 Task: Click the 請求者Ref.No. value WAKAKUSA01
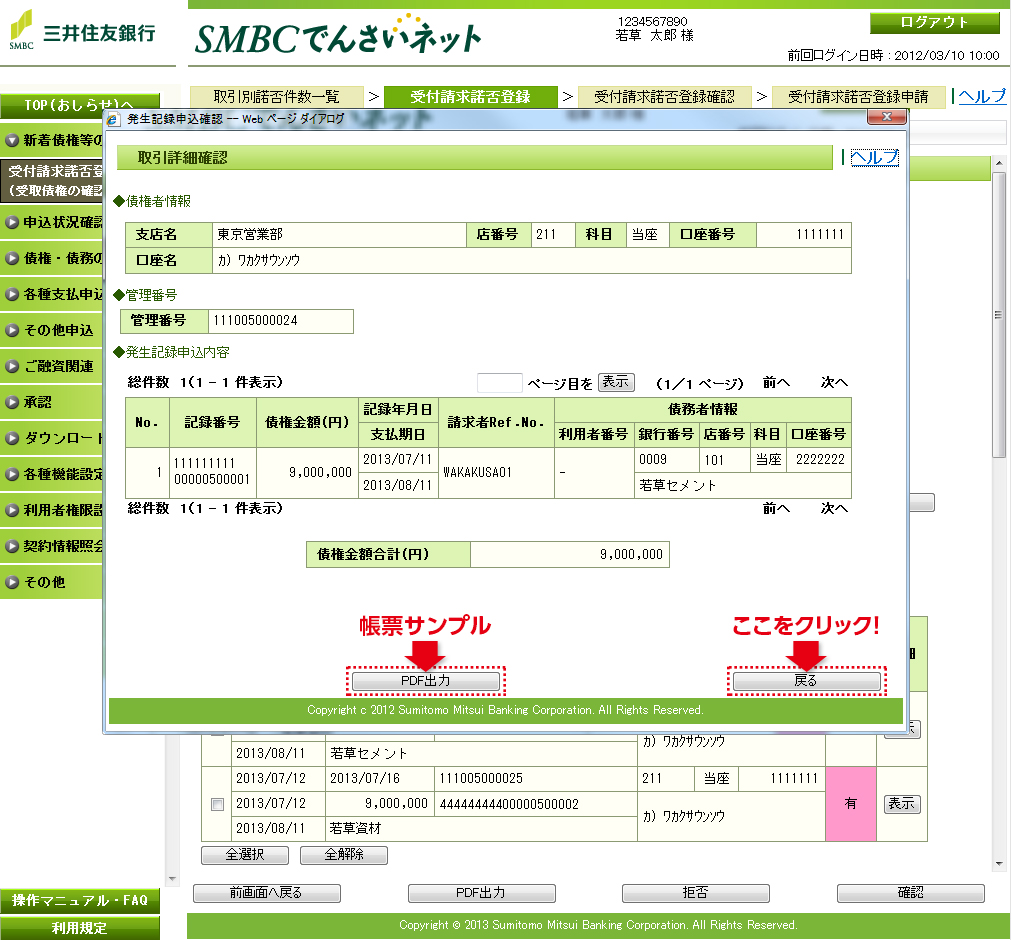pos(478,473)
